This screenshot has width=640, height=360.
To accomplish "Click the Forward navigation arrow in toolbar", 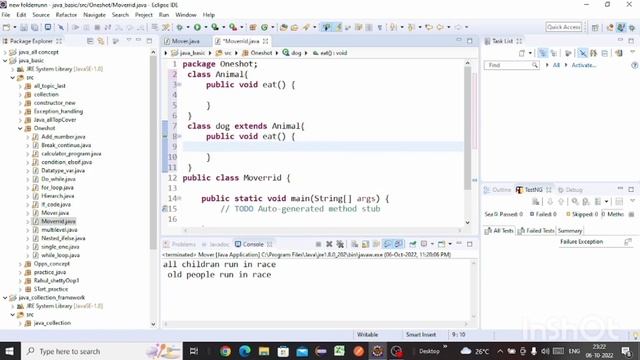I will click(458, 27).
